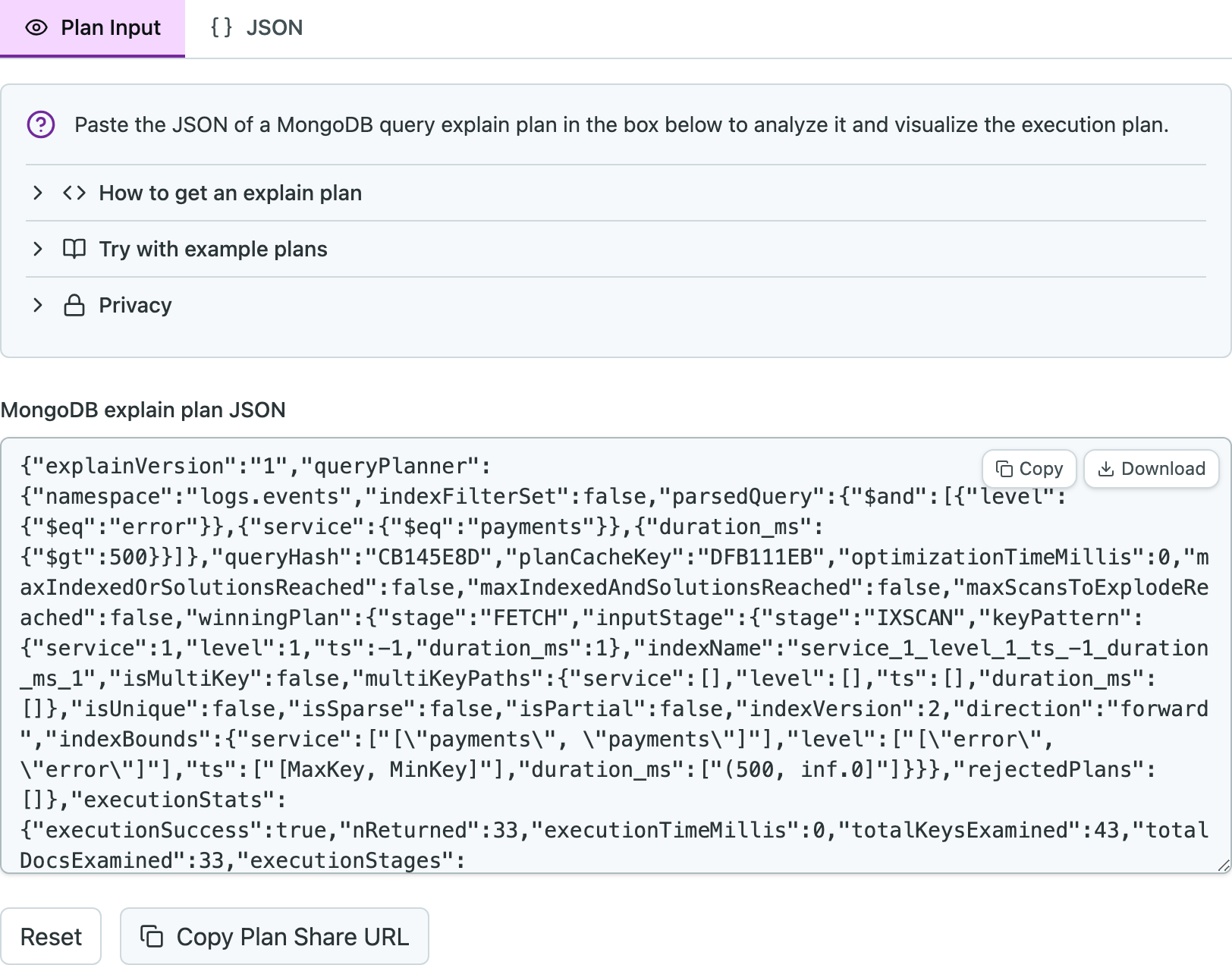This screenshot has height=965, width=1232.
Task: Download the explain plan JSON
Action: pos(1152,469)
